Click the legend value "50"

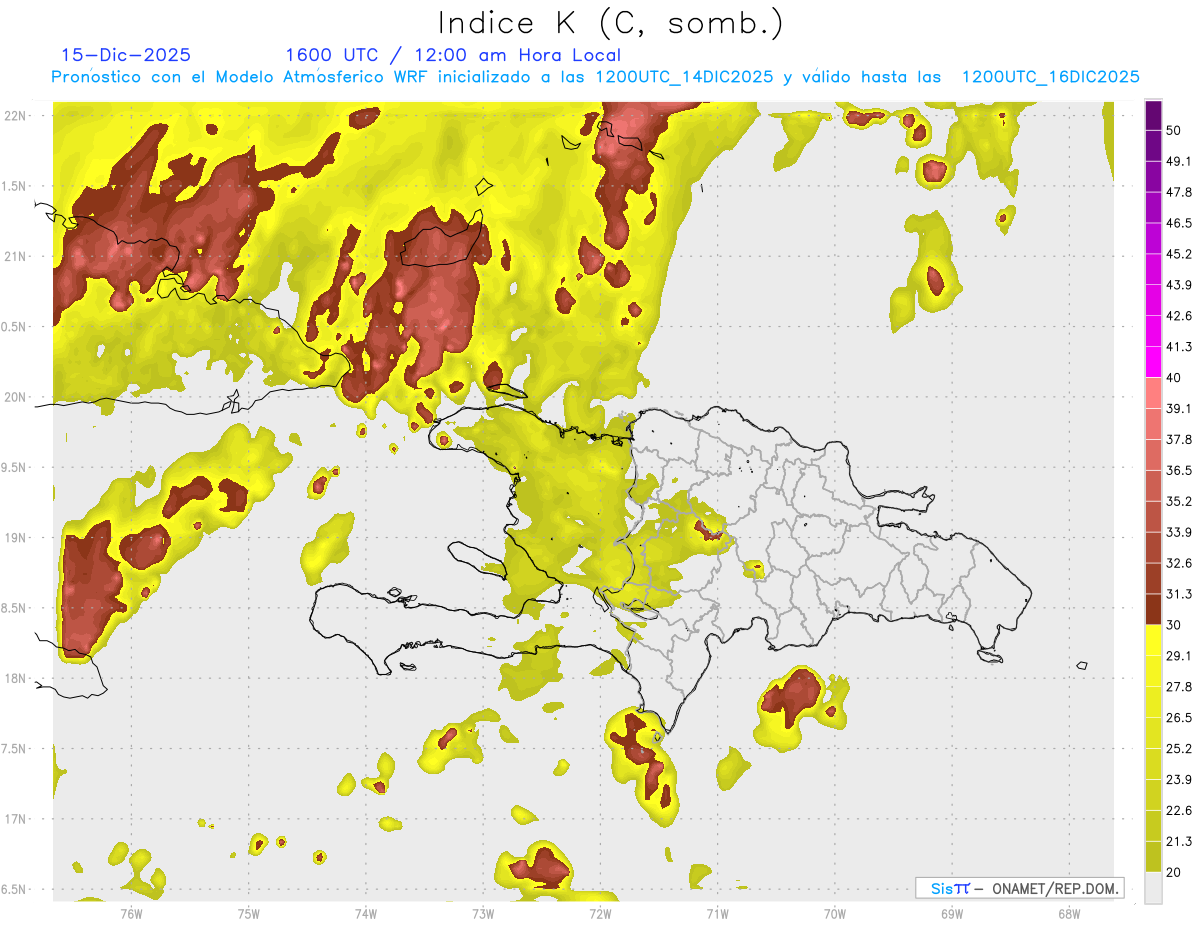tap(1174, 130)
